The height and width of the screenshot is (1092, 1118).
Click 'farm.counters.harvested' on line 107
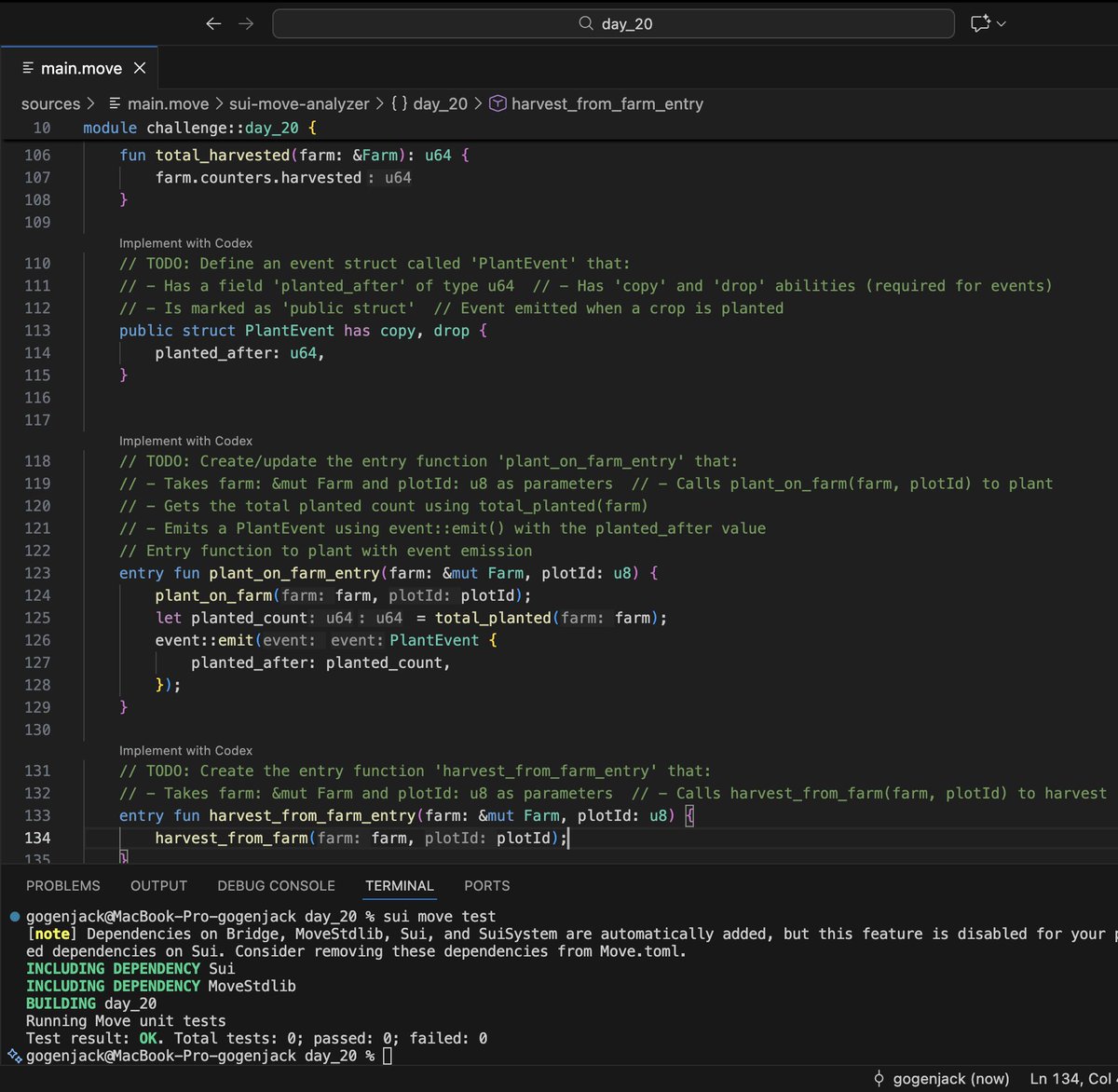coord(258,178)
